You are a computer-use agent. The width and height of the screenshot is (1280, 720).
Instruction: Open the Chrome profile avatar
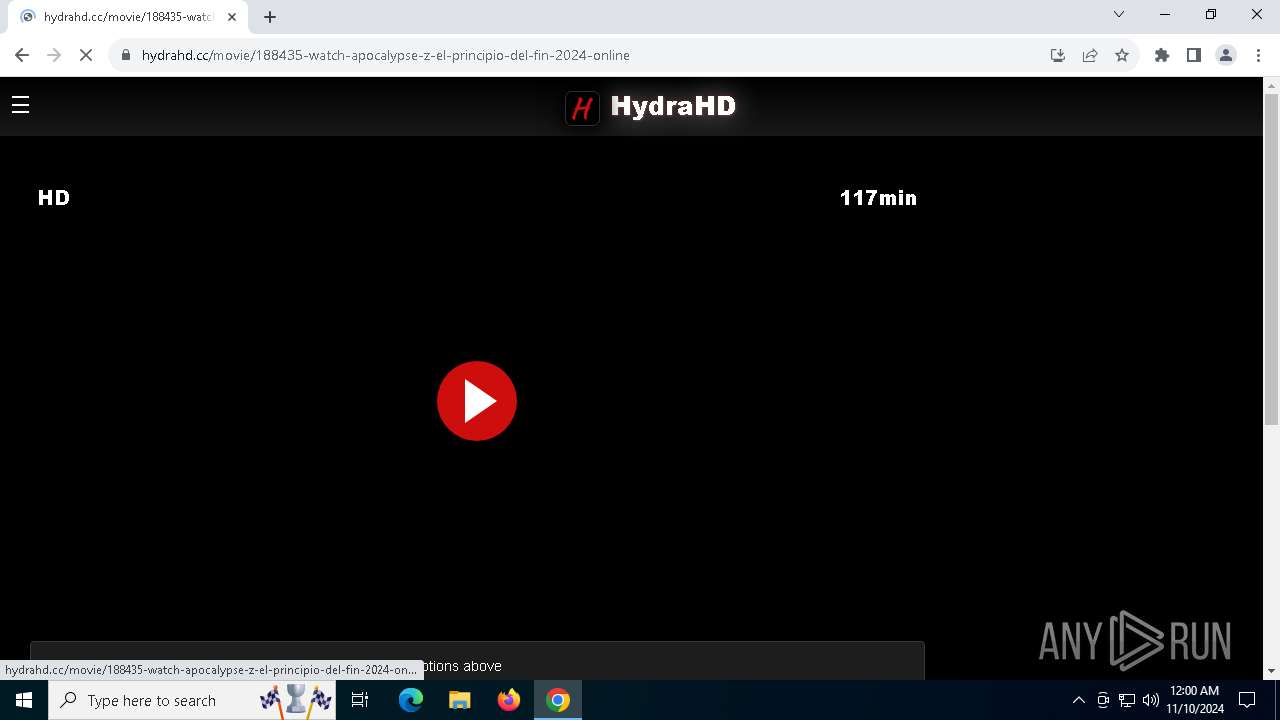point(1226,55)
